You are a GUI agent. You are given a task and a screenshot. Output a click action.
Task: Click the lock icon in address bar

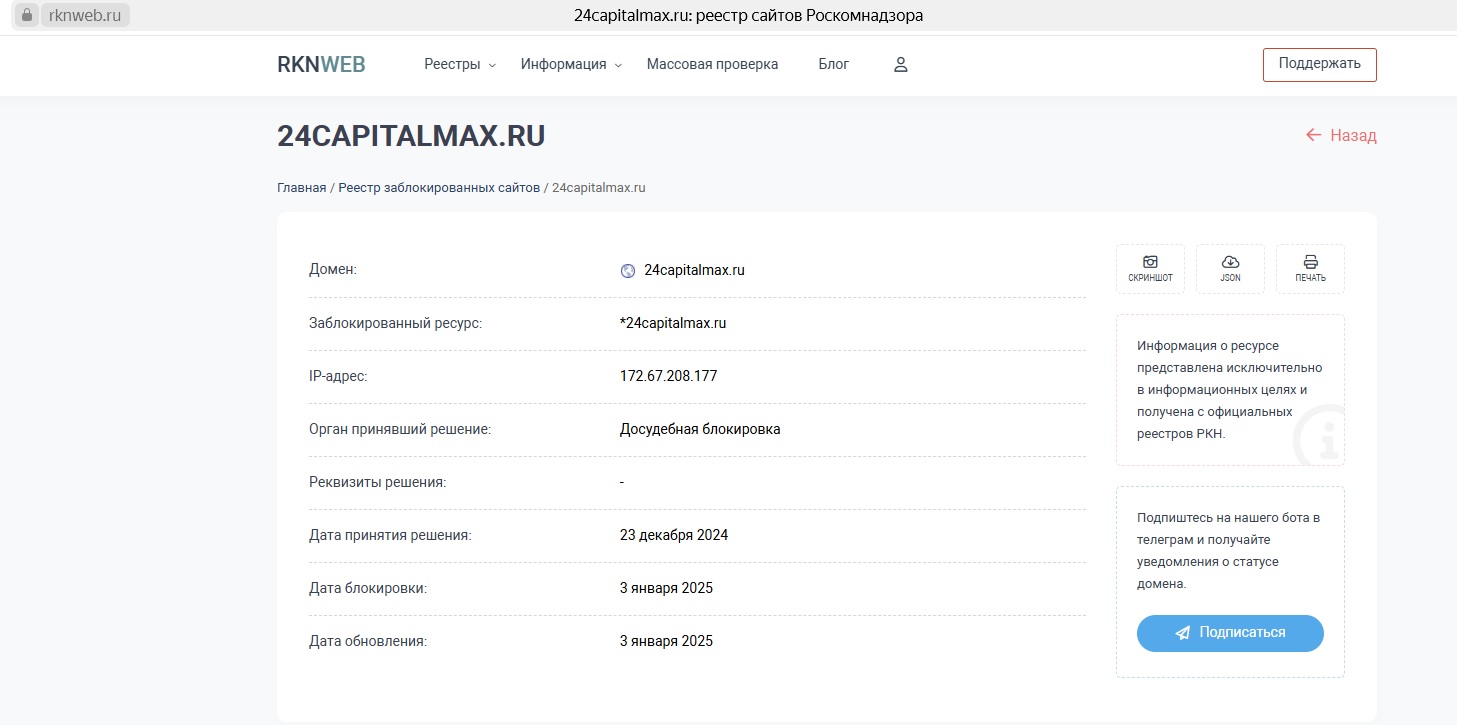point(27,15)
